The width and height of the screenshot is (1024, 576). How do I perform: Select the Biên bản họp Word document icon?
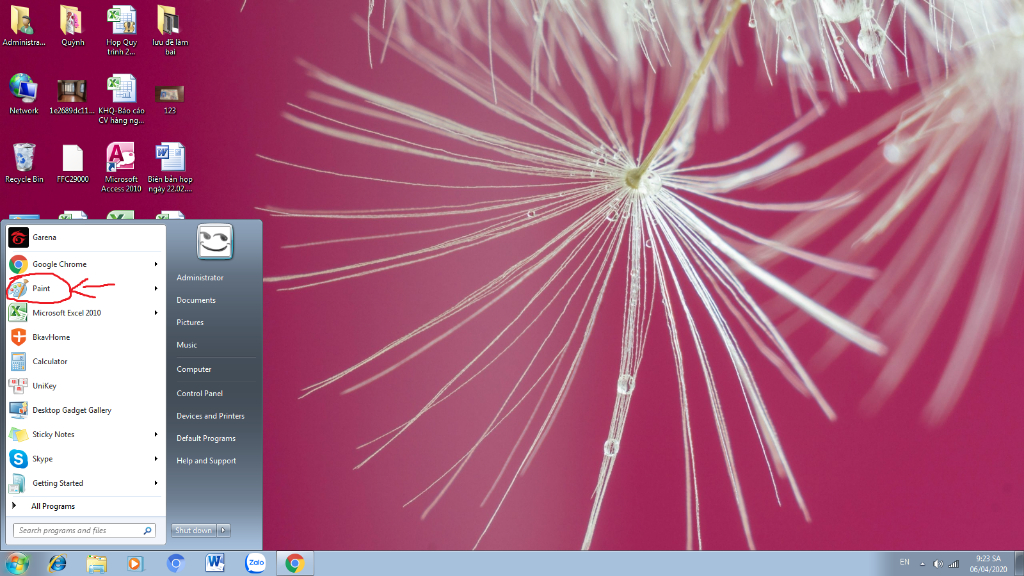pos(170,167)
